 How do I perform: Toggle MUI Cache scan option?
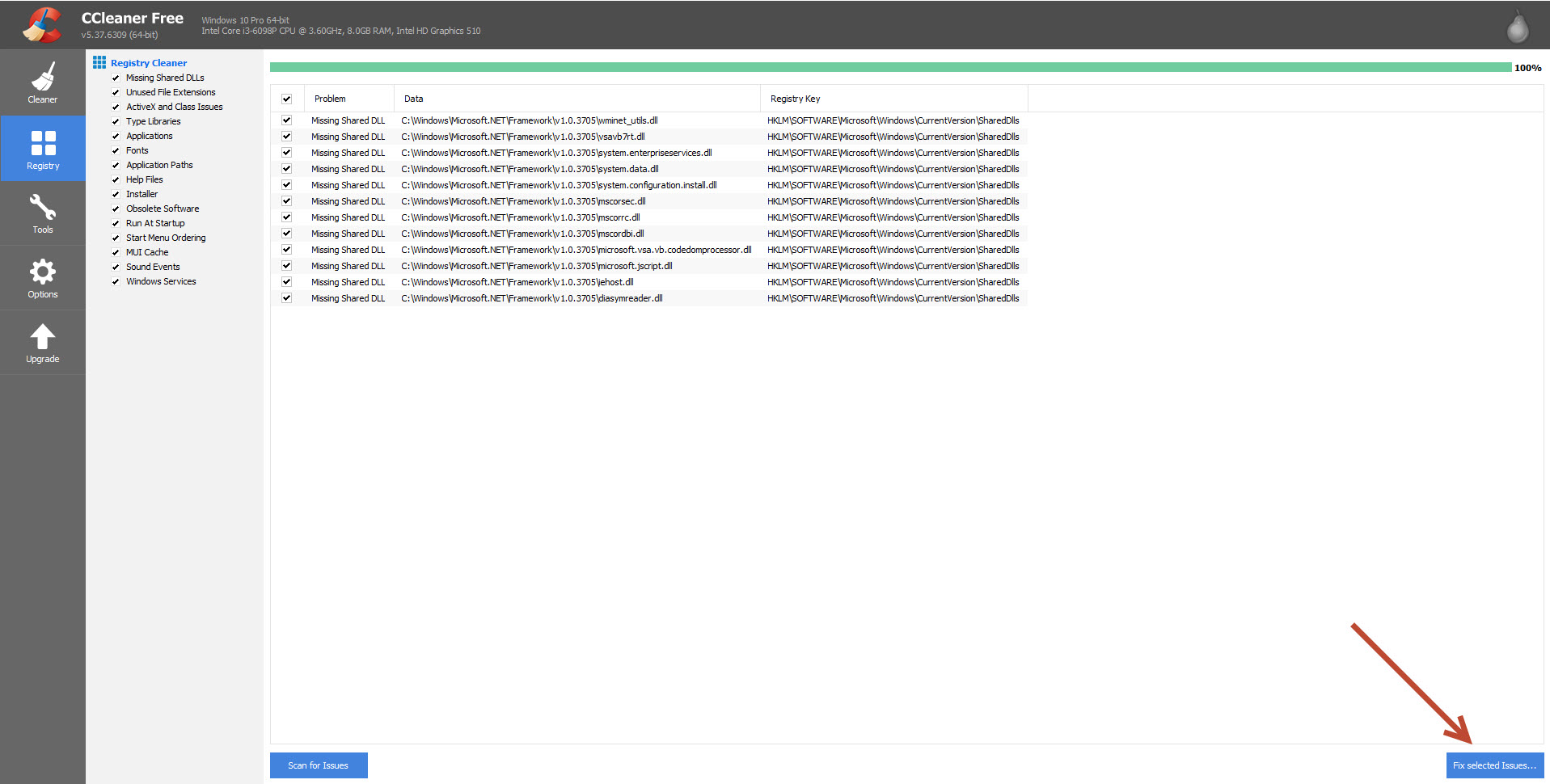[x=116, y=252]
